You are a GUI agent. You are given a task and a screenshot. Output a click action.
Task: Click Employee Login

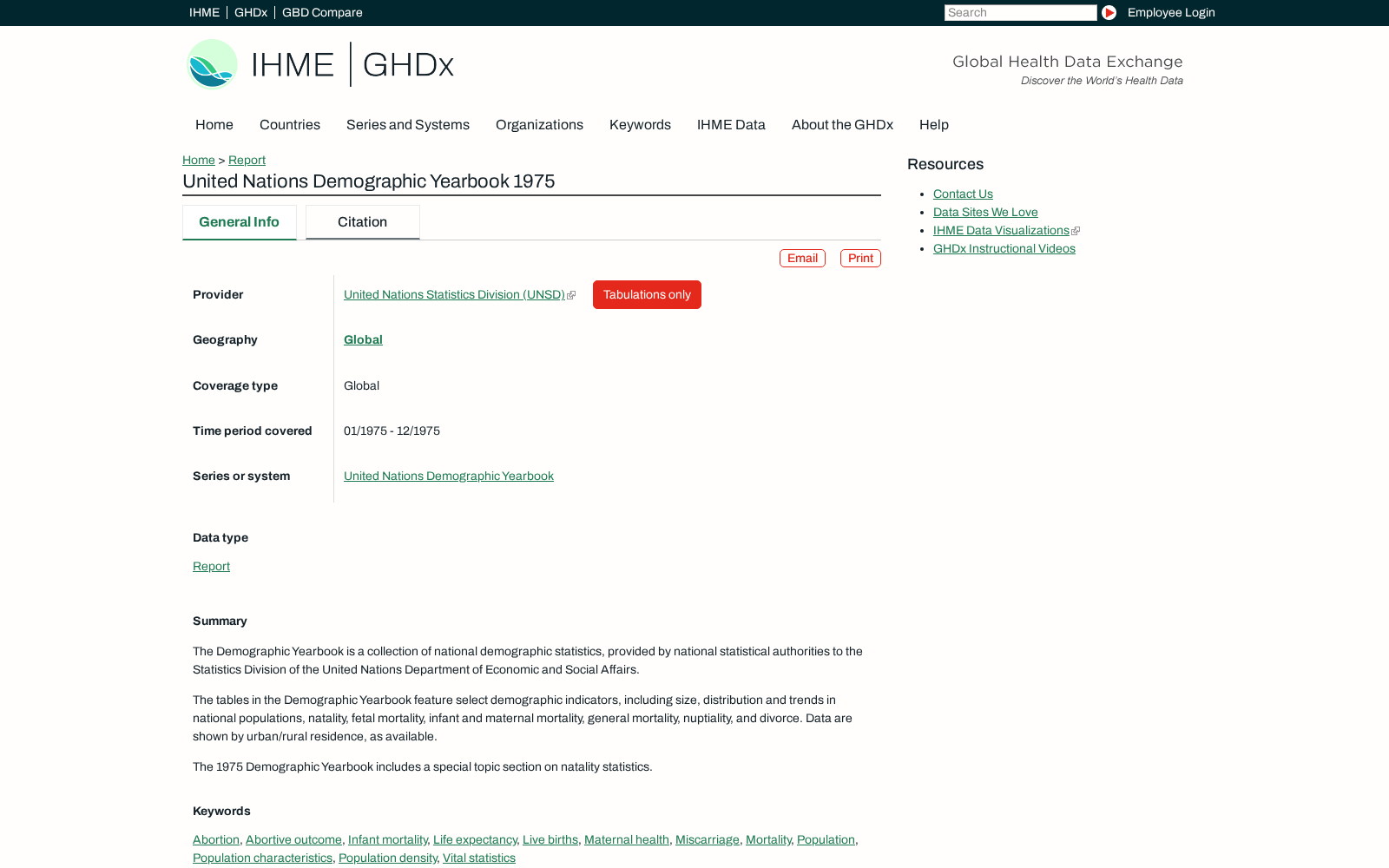click(1171, 12)
